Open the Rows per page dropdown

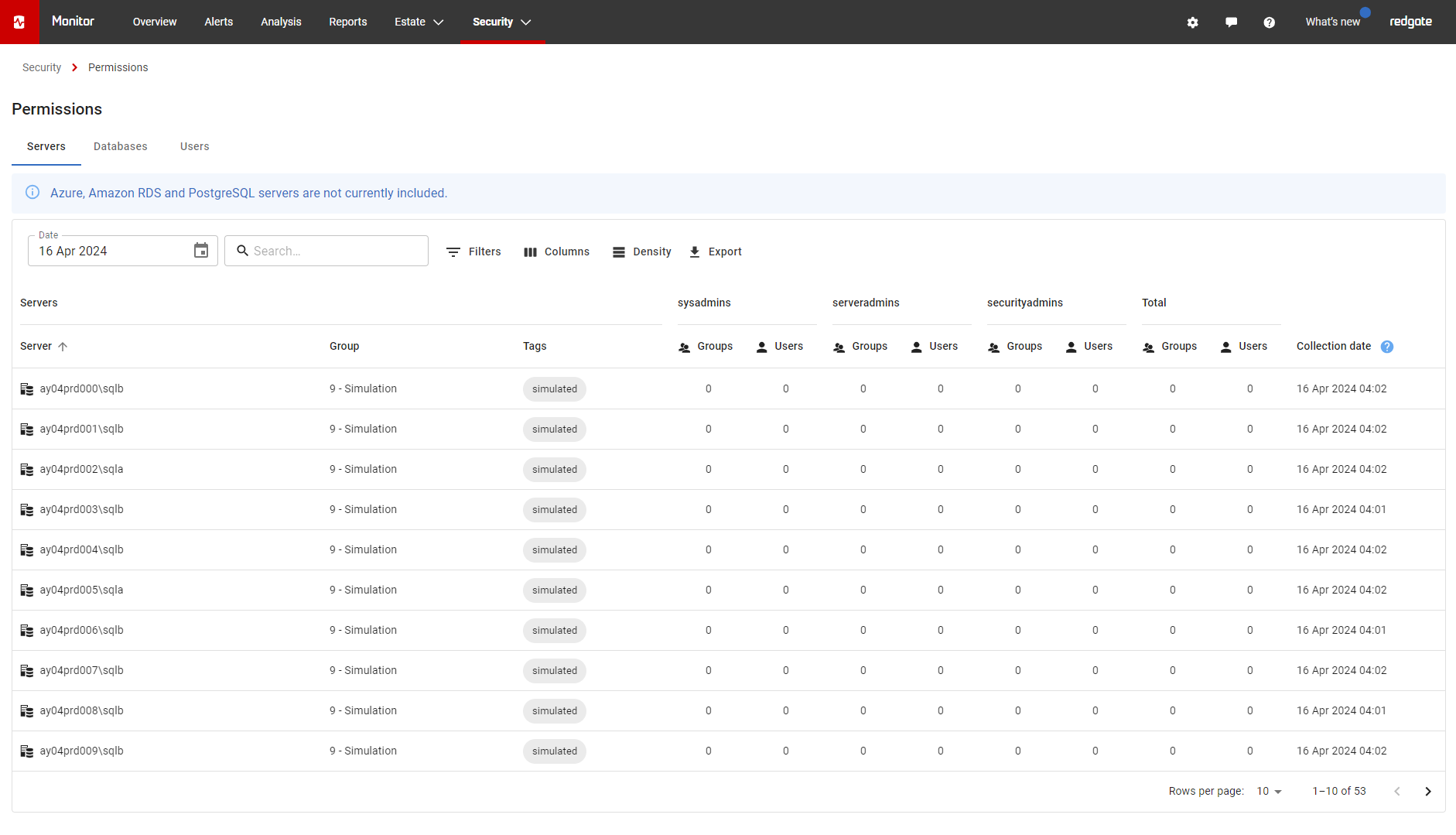[x=1269, y=791]
